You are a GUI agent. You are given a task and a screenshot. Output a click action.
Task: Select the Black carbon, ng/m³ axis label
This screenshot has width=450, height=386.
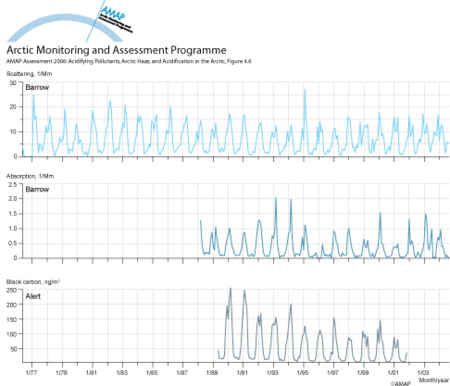click(33, 282)
